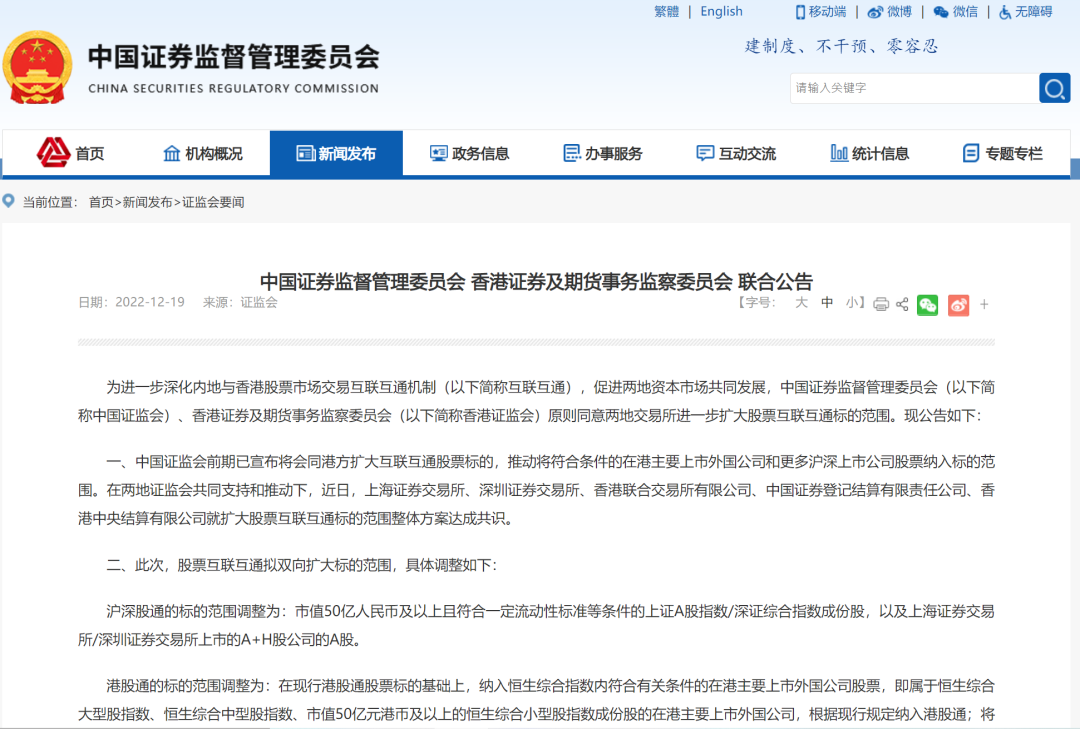Open the 办事服务 navigation menu
The width and height of the screenshot is (1080, 729).
point(602,153)
